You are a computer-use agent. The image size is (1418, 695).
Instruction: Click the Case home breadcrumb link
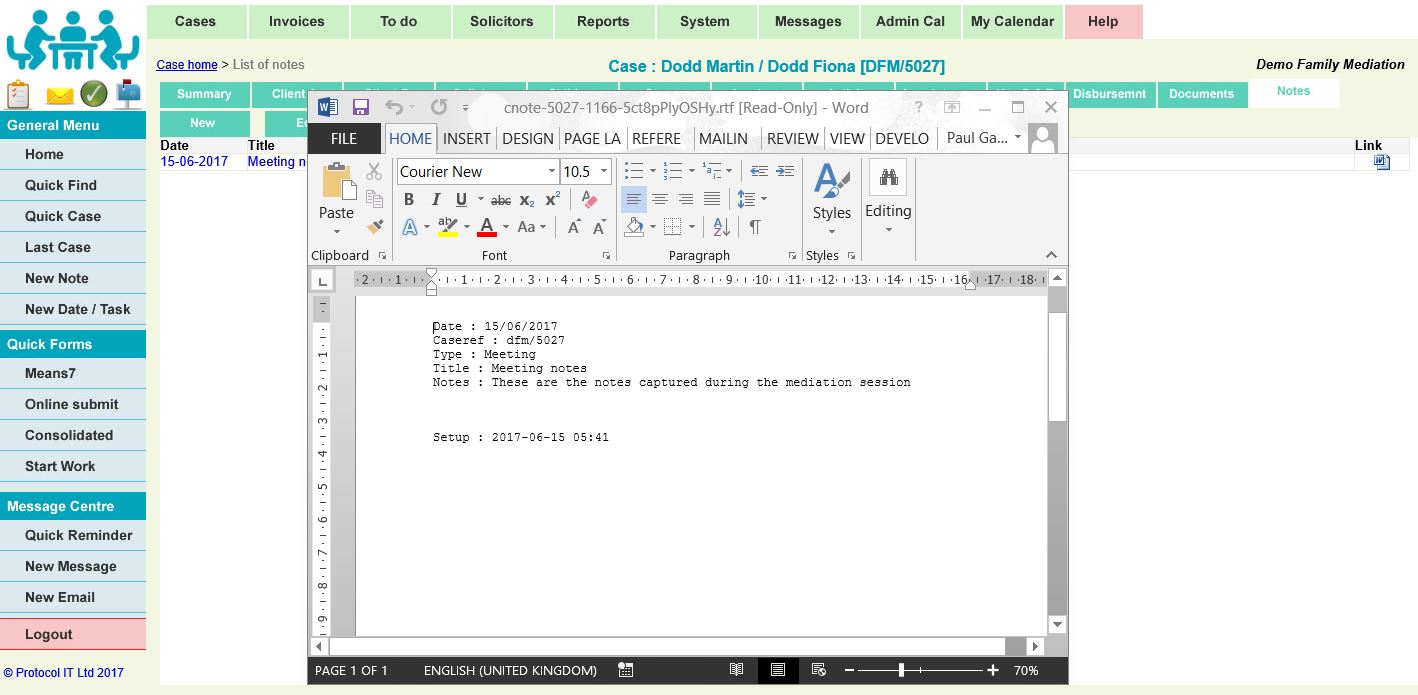point(187,65)
